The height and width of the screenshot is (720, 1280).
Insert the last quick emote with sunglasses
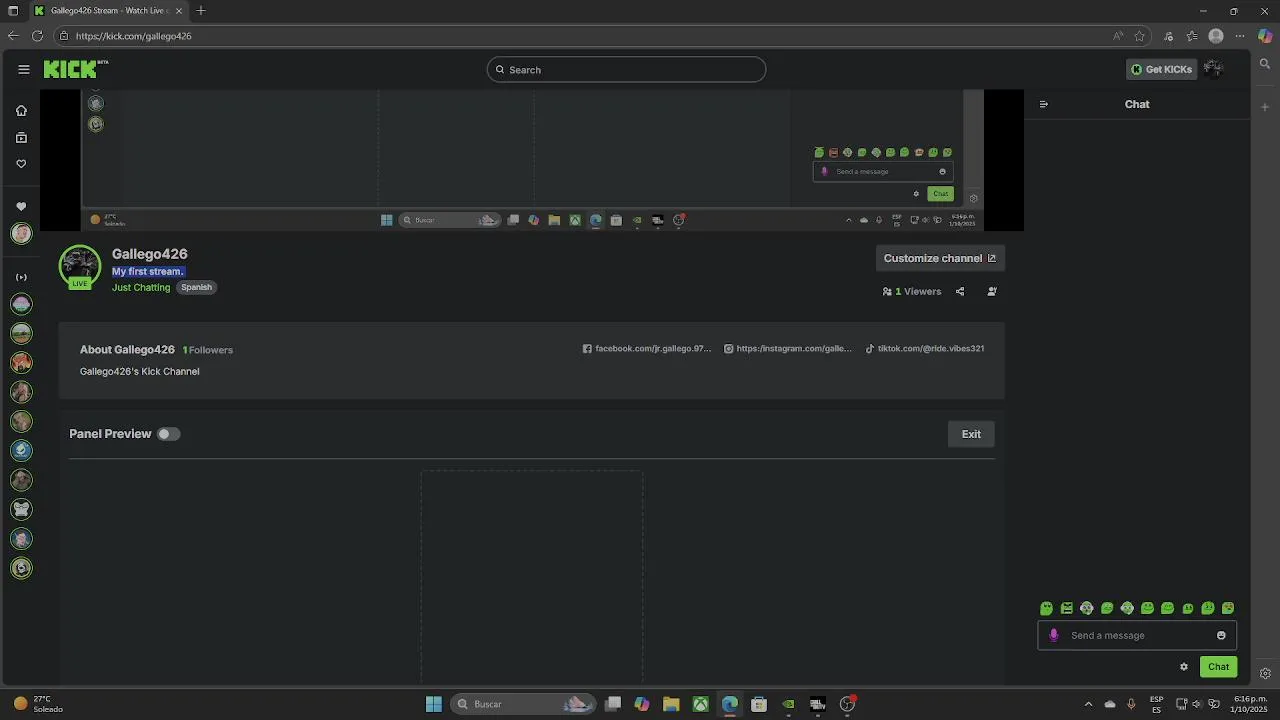click(1228, 608)
